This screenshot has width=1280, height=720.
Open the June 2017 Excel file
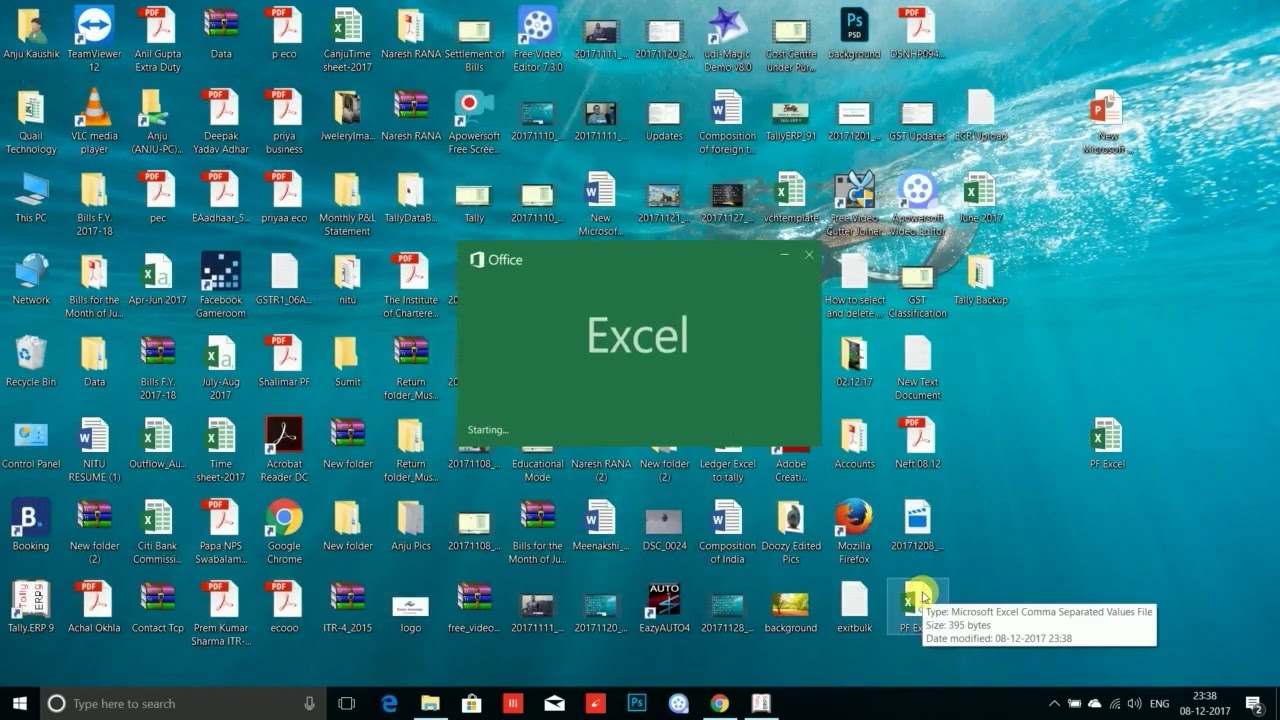coord(980,198)
